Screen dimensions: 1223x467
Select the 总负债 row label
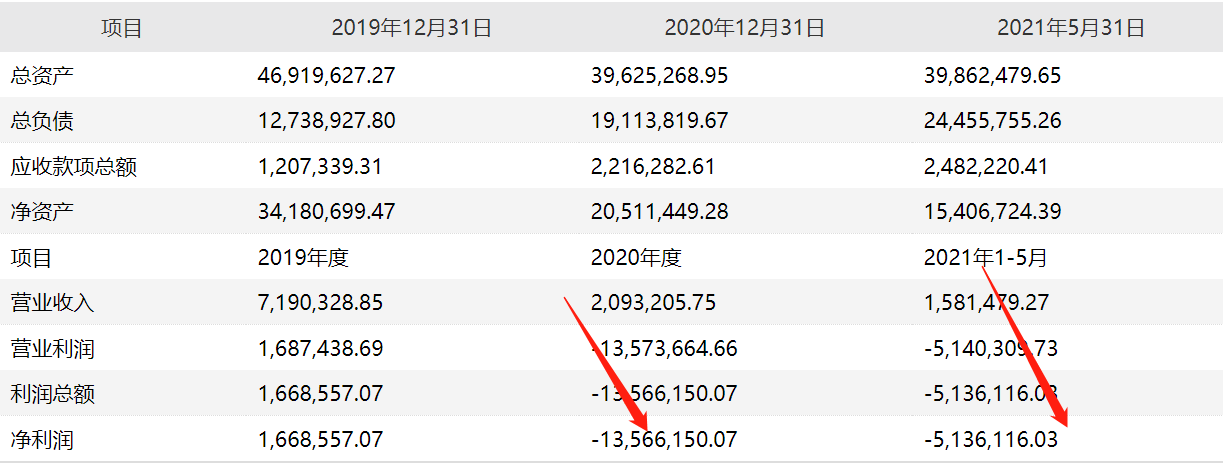point(41,121)
